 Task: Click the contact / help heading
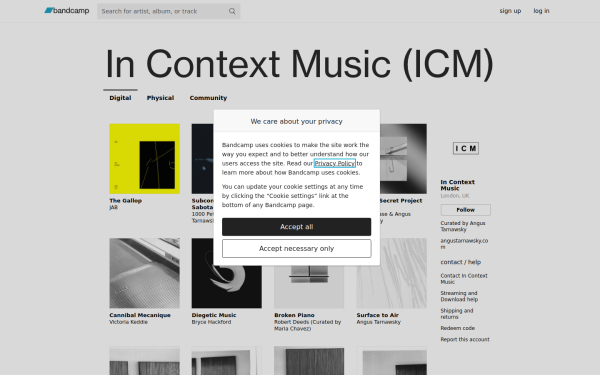(x=461, y=262)
